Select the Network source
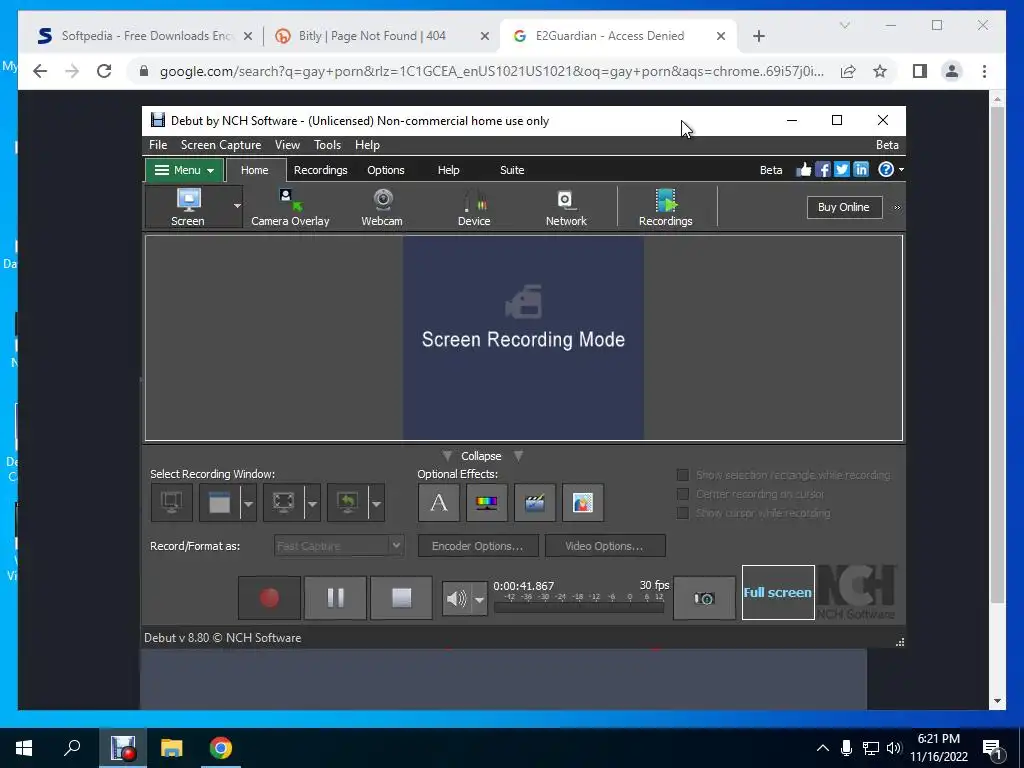The height and width of the screenshot is (768, 1024). (566, 207)
